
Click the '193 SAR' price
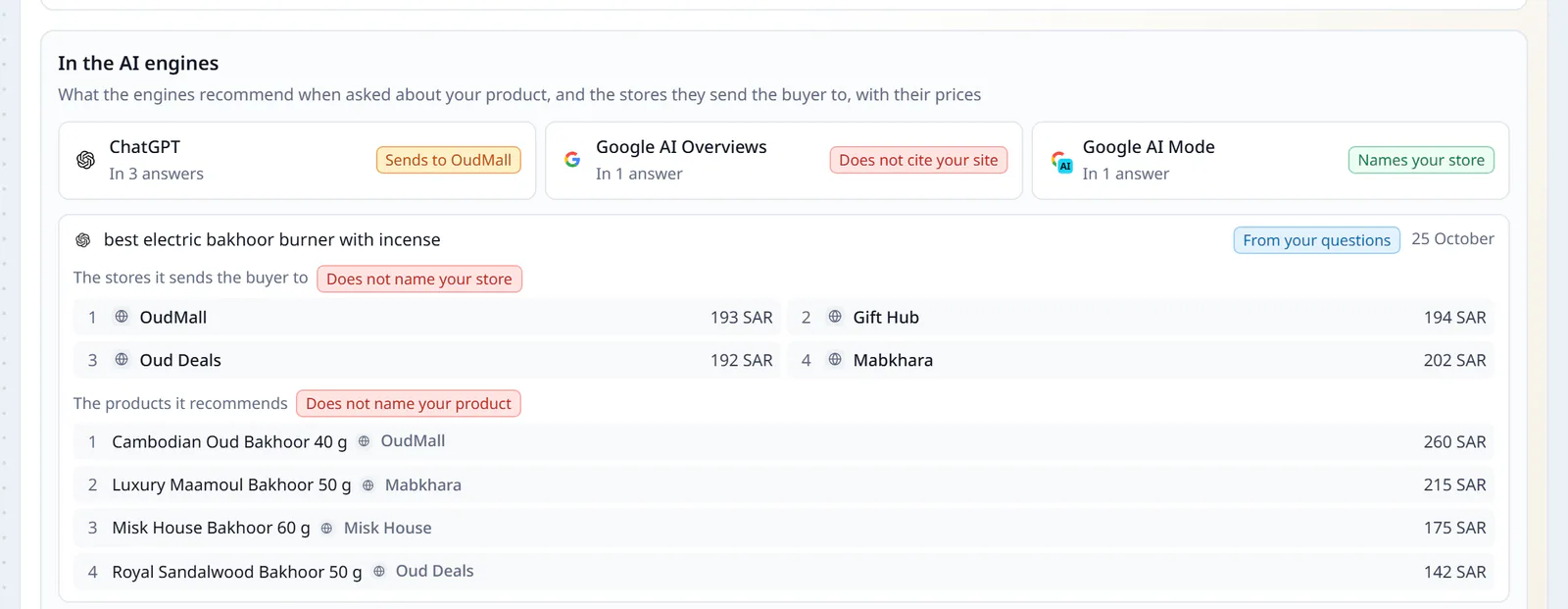click(x=742, y=318)
